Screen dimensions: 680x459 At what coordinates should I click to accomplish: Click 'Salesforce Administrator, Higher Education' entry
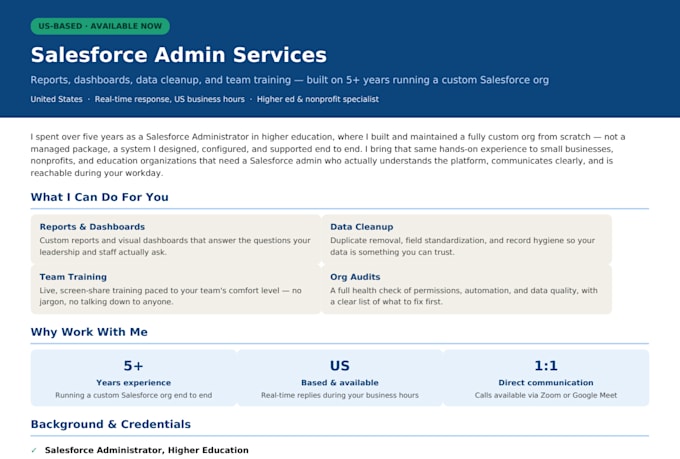147,450
